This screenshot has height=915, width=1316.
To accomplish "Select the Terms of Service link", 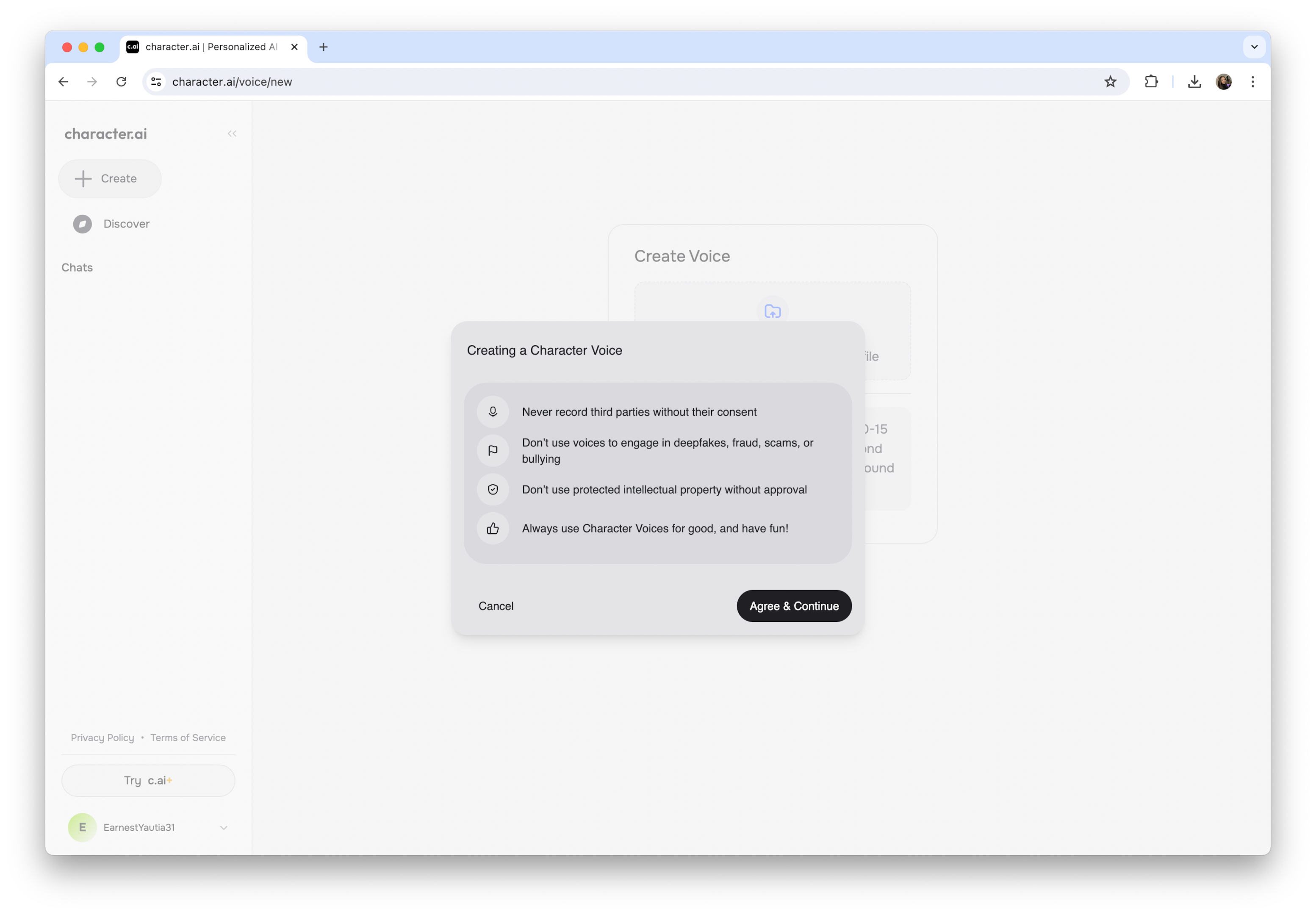I will click(x=186, y=737).
